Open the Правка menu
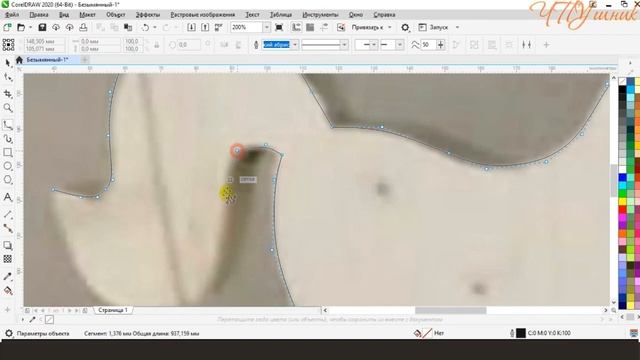The height and width of the screenshot is (360, 640). (x=39, y=15)
